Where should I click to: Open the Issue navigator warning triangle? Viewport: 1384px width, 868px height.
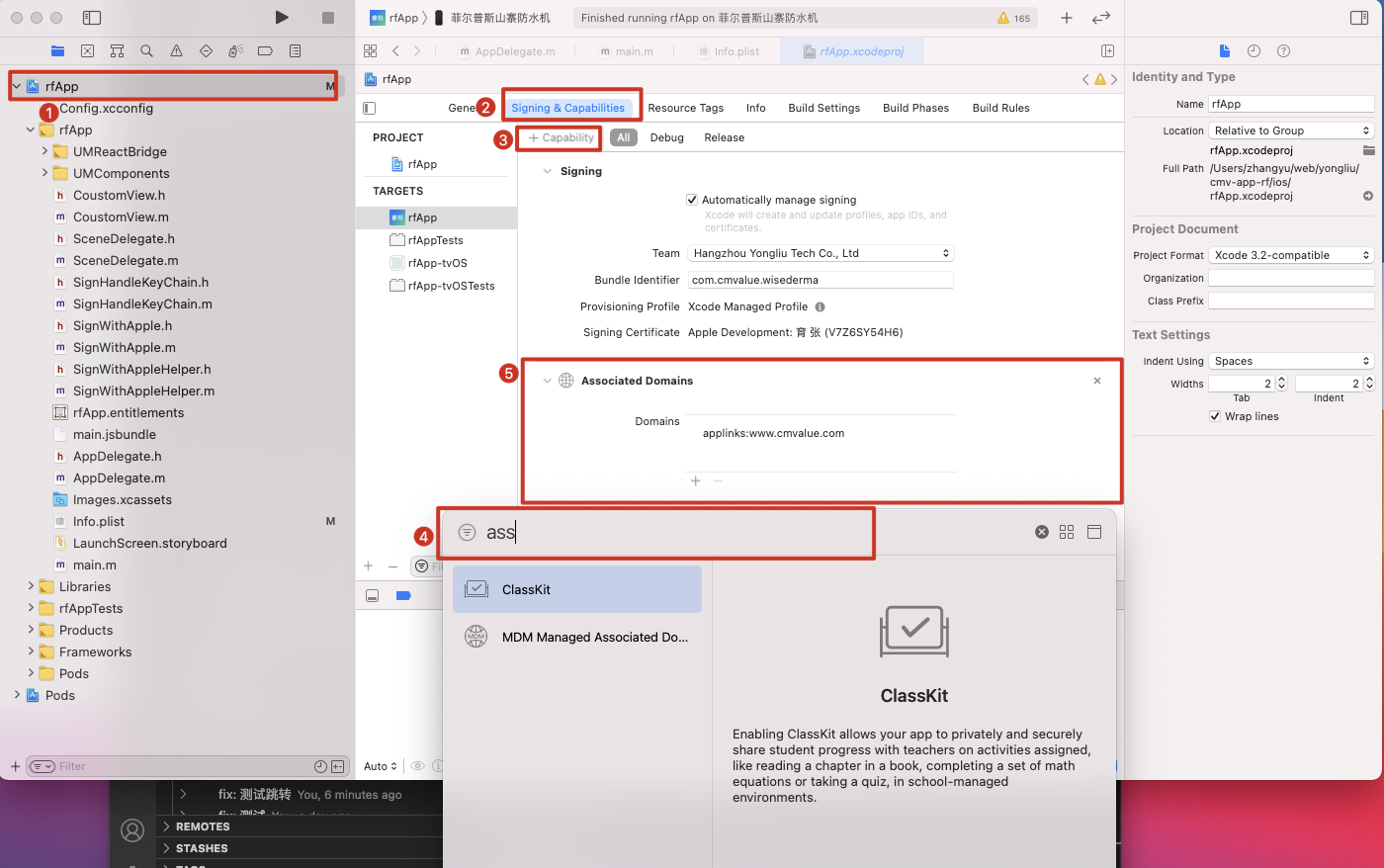click(176, 51)
